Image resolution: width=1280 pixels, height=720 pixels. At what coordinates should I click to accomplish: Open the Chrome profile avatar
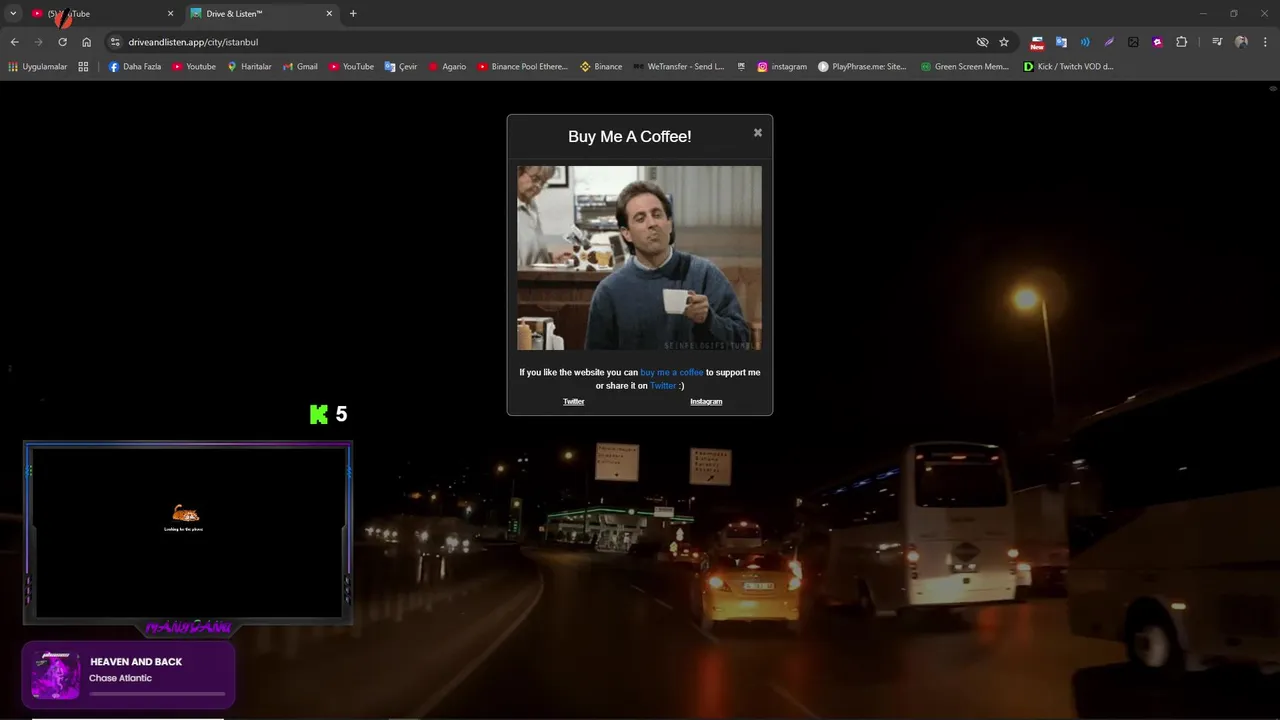[1241, 42]
